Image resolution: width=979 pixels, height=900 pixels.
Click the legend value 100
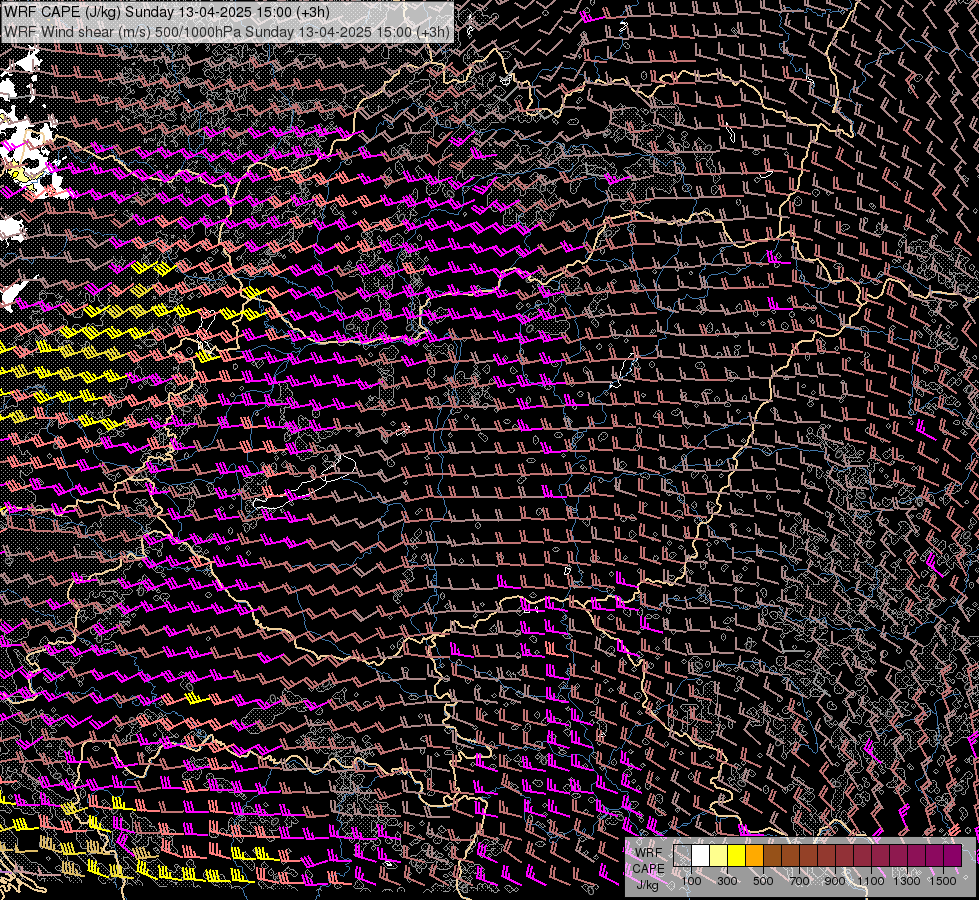691,881
